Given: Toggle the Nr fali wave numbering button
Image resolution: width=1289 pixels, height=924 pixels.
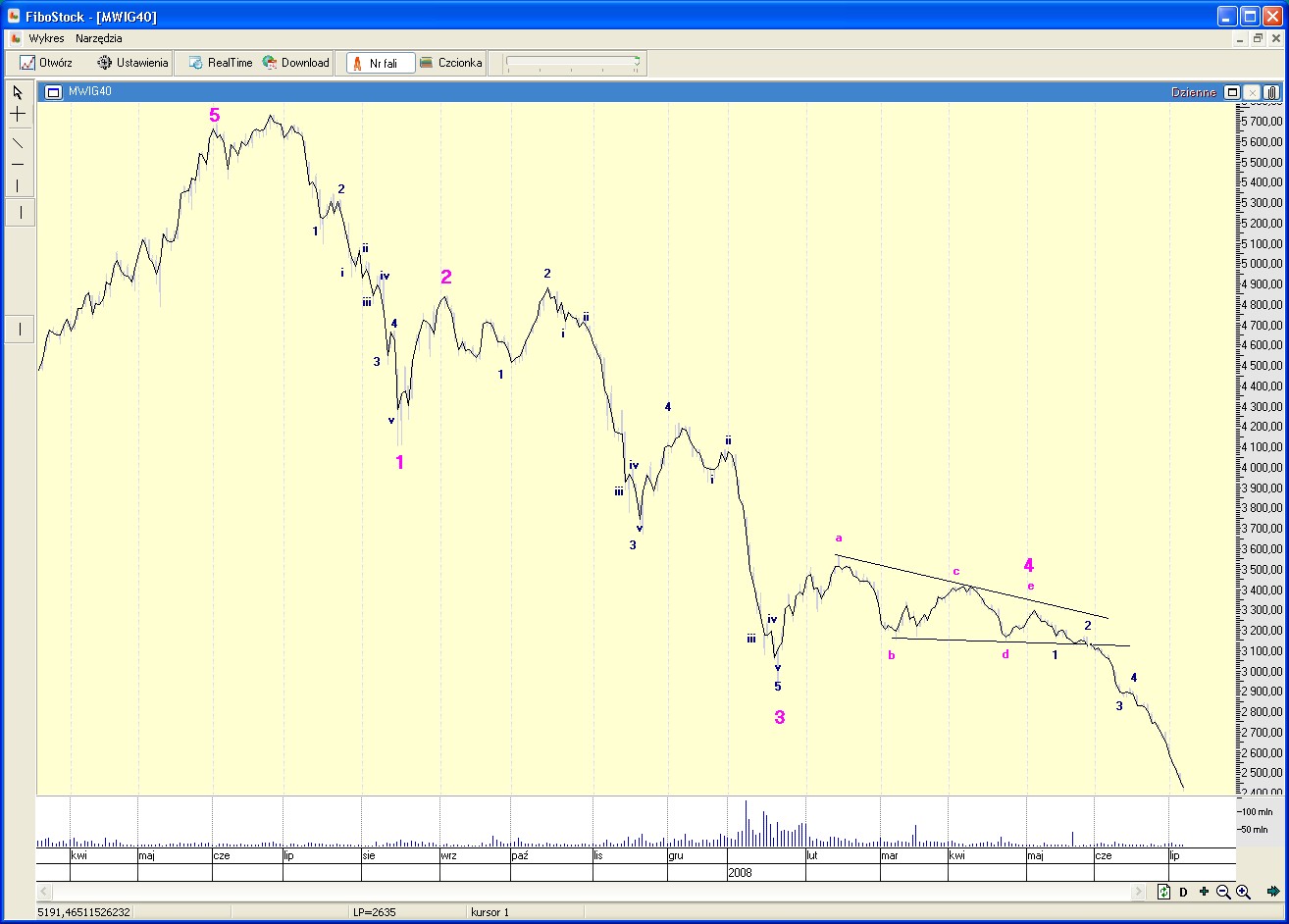Looking at the screenshot, I should 381,63.
